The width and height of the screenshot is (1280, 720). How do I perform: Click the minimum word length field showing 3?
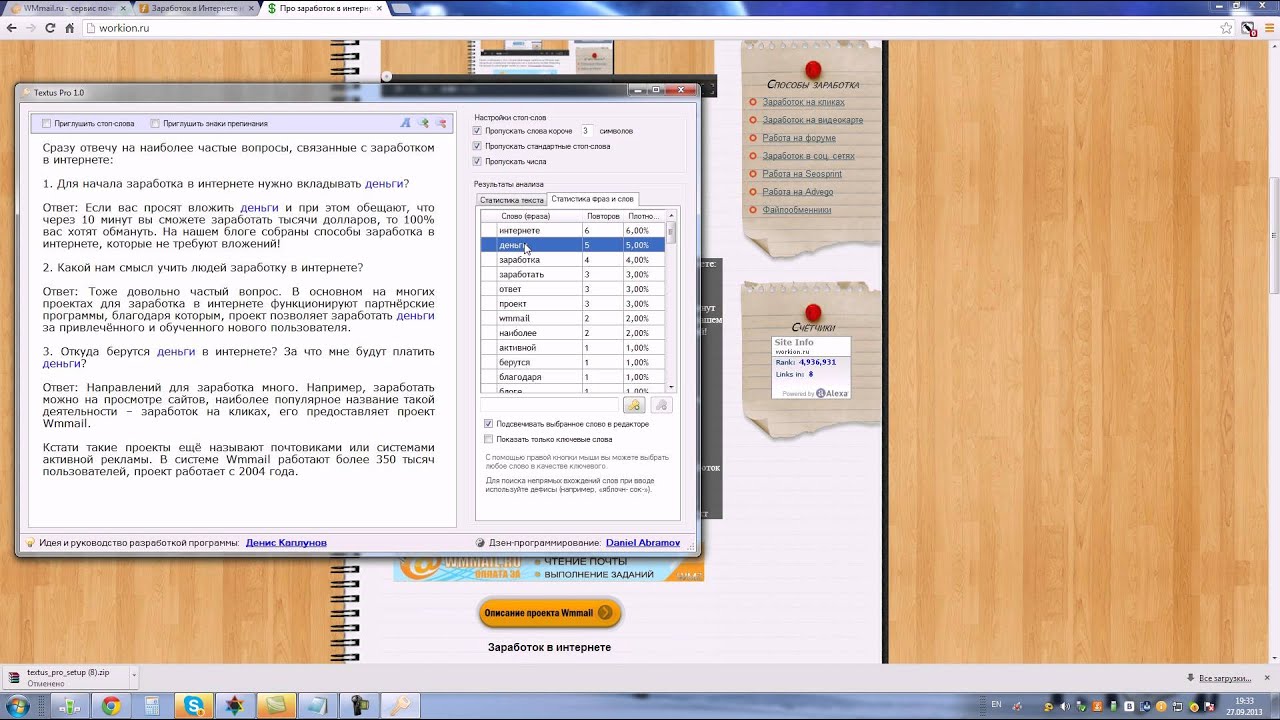pos(586,131)
